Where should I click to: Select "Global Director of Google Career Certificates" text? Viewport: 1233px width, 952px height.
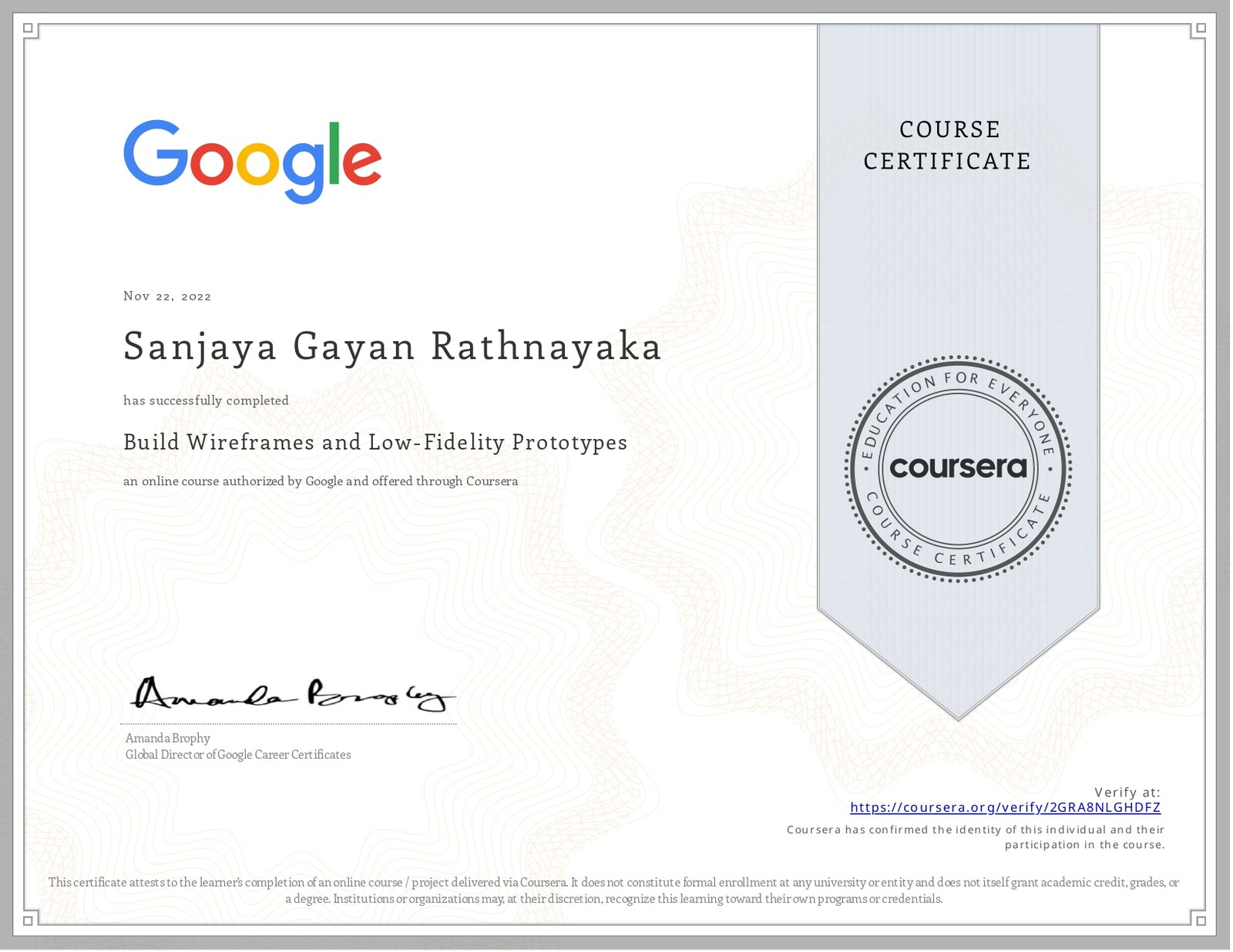[238, 755]
